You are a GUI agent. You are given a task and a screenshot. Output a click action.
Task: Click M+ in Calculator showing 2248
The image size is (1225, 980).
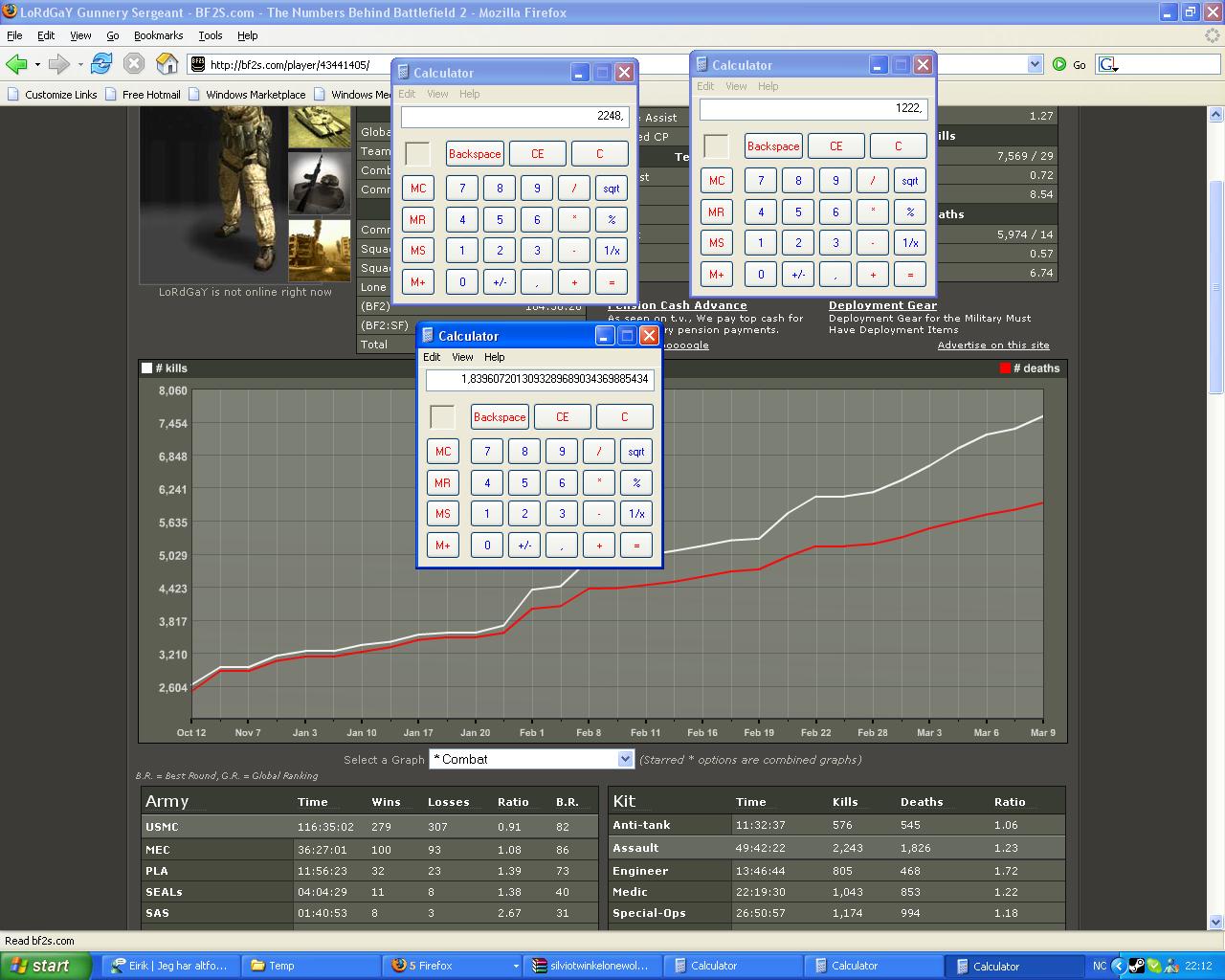point(418,282)
